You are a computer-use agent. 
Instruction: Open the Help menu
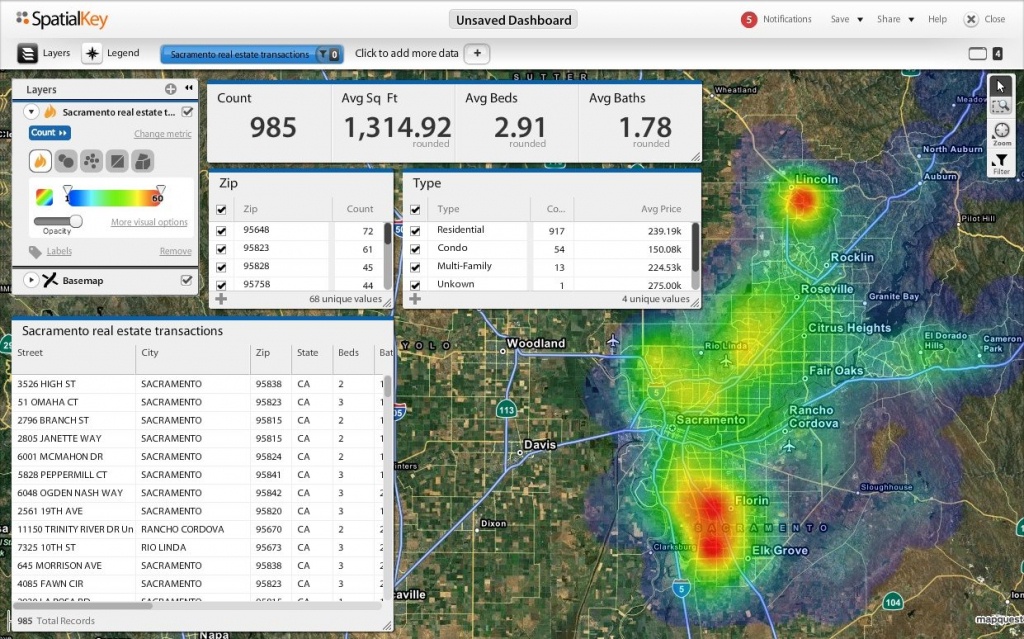tap(937, 19)
